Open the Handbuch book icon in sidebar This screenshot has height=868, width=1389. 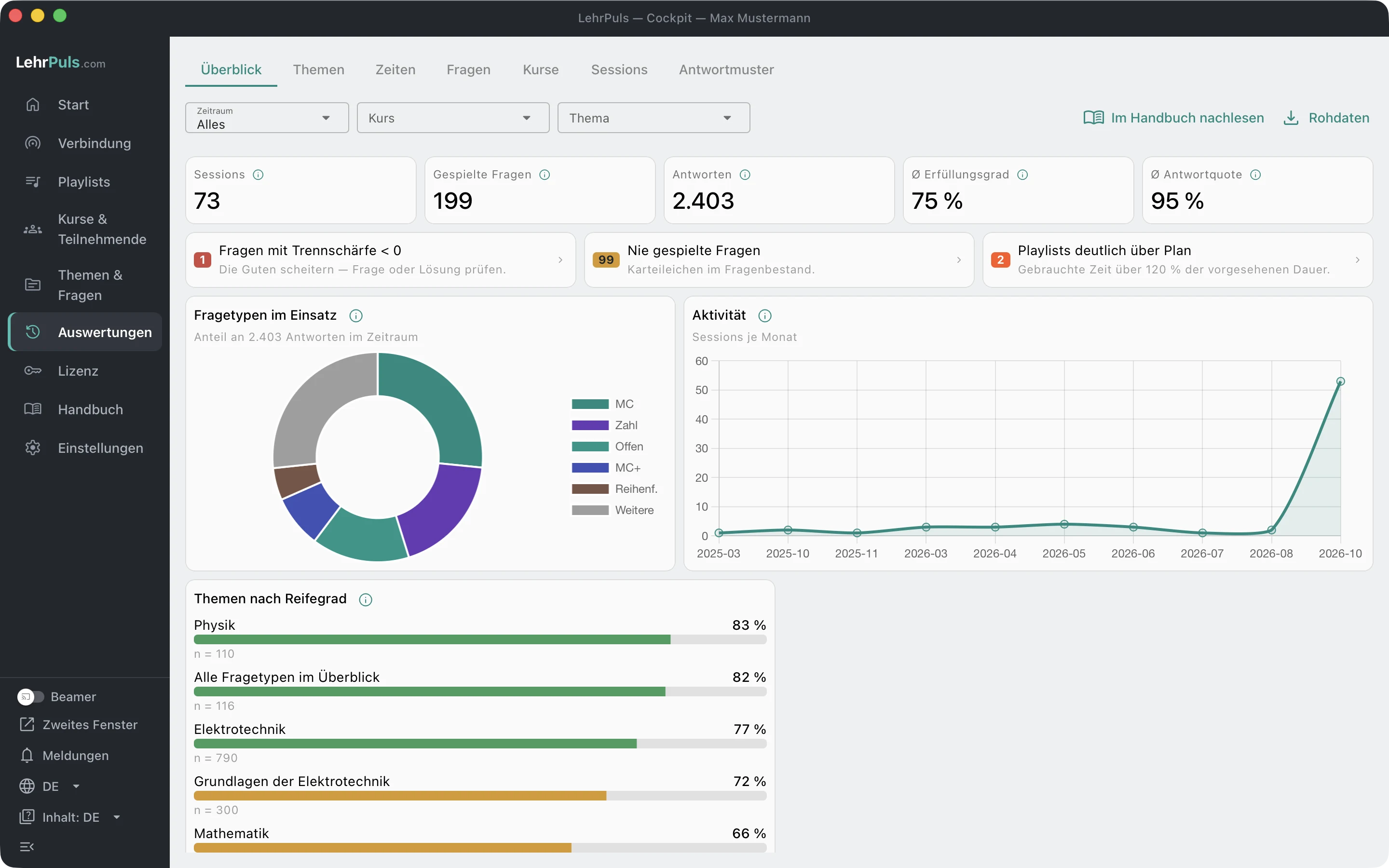[33, 409]
